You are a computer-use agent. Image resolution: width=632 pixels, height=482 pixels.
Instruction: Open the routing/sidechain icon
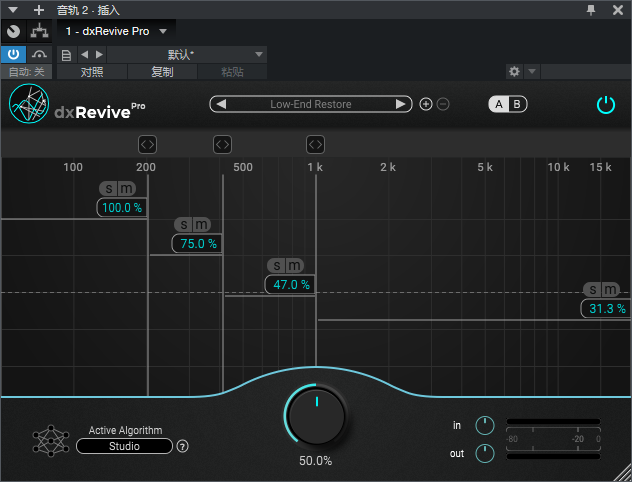tap(39, 31)
